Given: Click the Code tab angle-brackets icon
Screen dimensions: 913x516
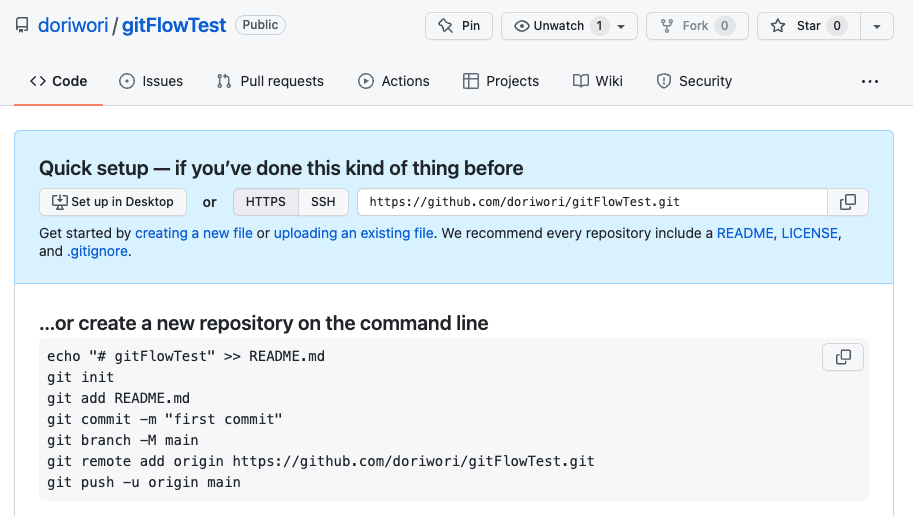Looking at the screenshot, I should pyautogui.click(x=38, y=81).
